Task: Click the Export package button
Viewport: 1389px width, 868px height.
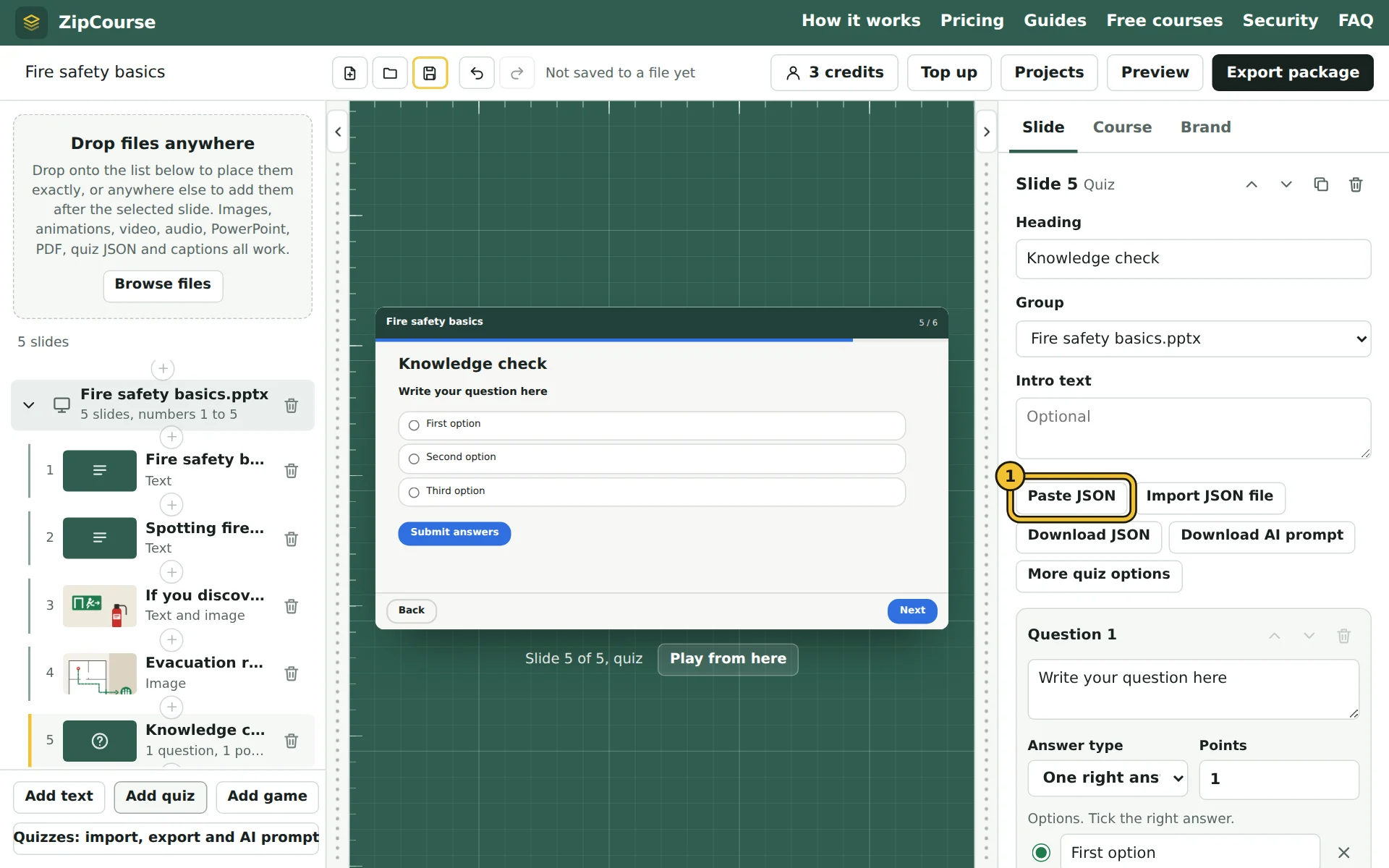Action: [1292, 73]
